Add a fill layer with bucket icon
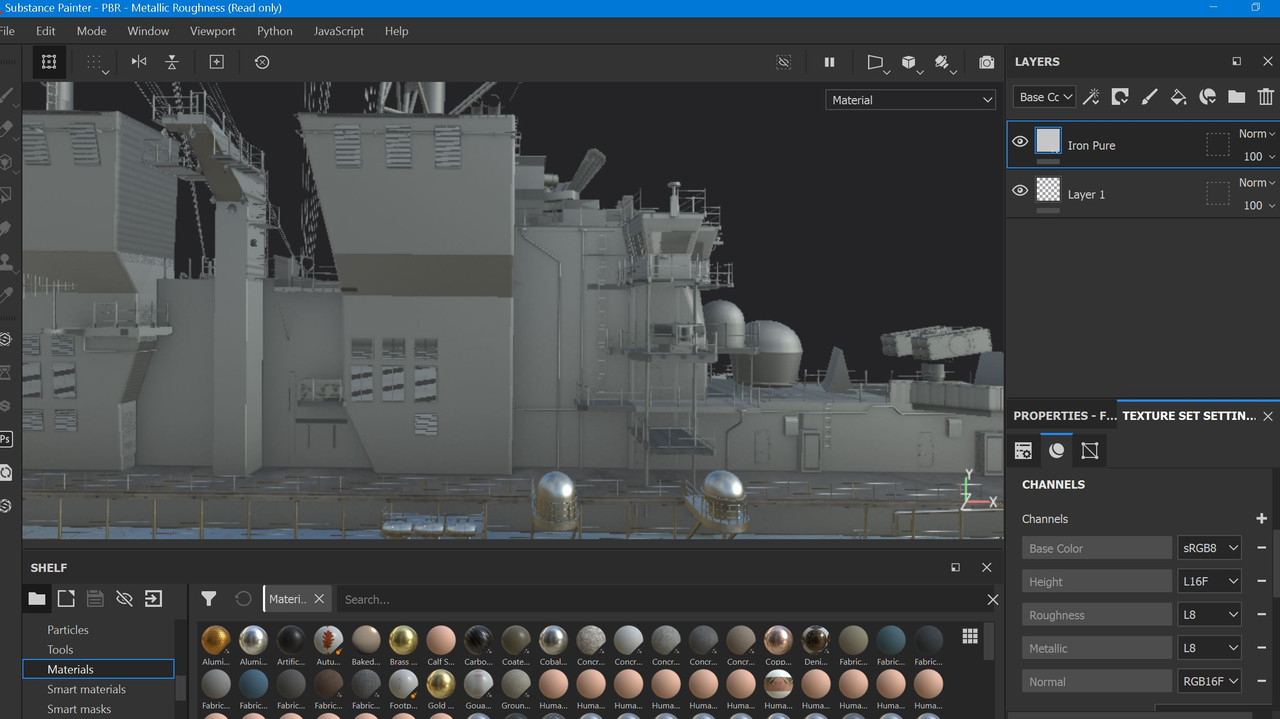1280x719 pixels. pyautogui.click(x=1178, y=97)
